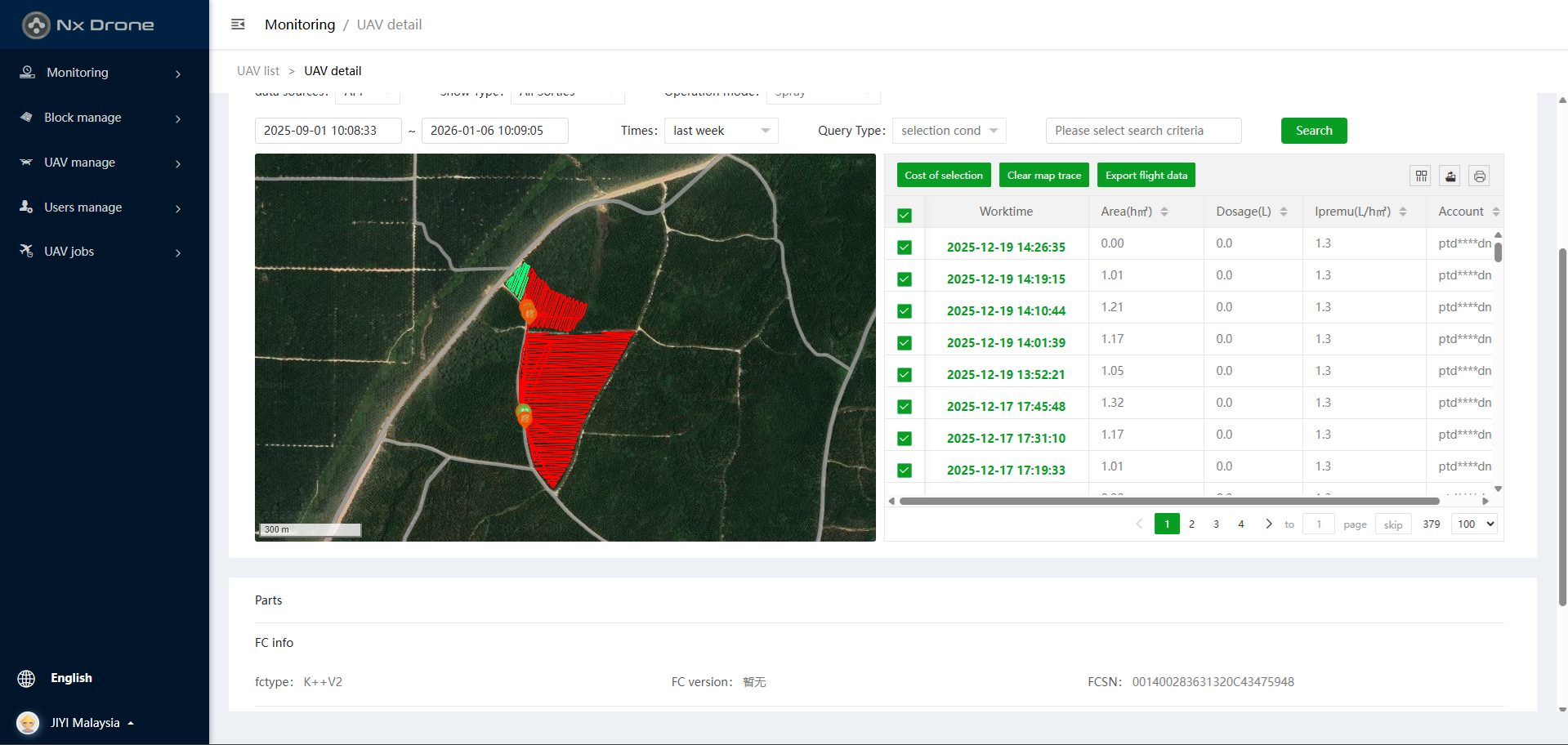Click the column filter grid icon

coord(1421,176)
